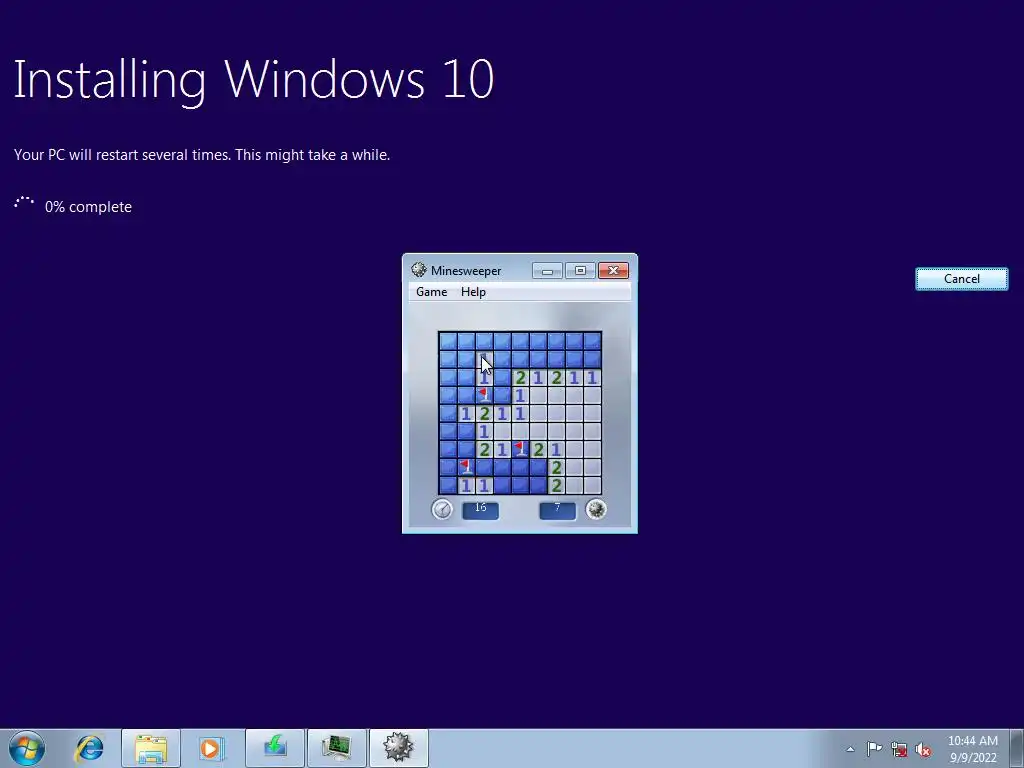Click the network icon with red X
1024x768 pixels.
coord(899,749)
